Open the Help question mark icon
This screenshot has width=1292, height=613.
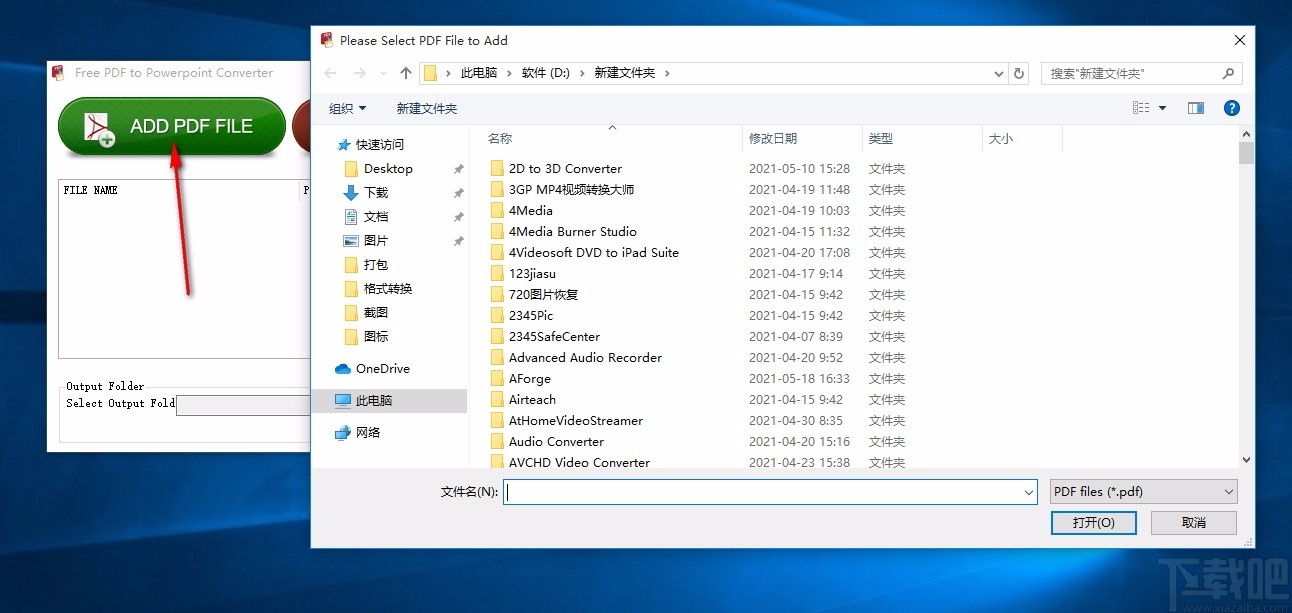pyautogui.click(x=1231, y=108)
